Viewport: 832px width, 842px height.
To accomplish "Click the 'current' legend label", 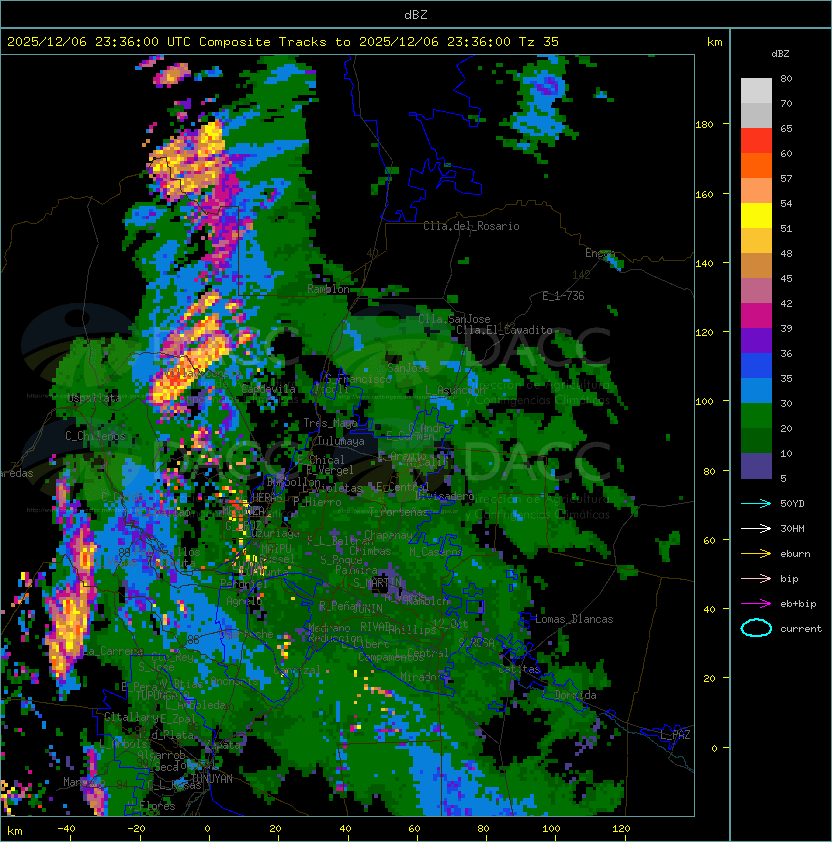I will click(x=801, y=629).
